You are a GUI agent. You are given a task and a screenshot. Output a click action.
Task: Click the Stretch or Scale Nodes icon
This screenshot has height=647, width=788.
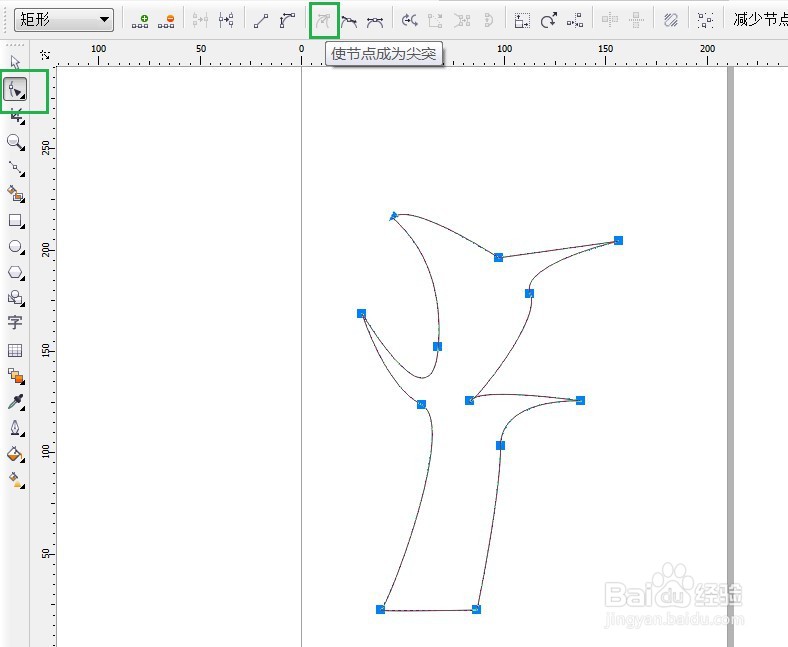click(x=522, y=21)
